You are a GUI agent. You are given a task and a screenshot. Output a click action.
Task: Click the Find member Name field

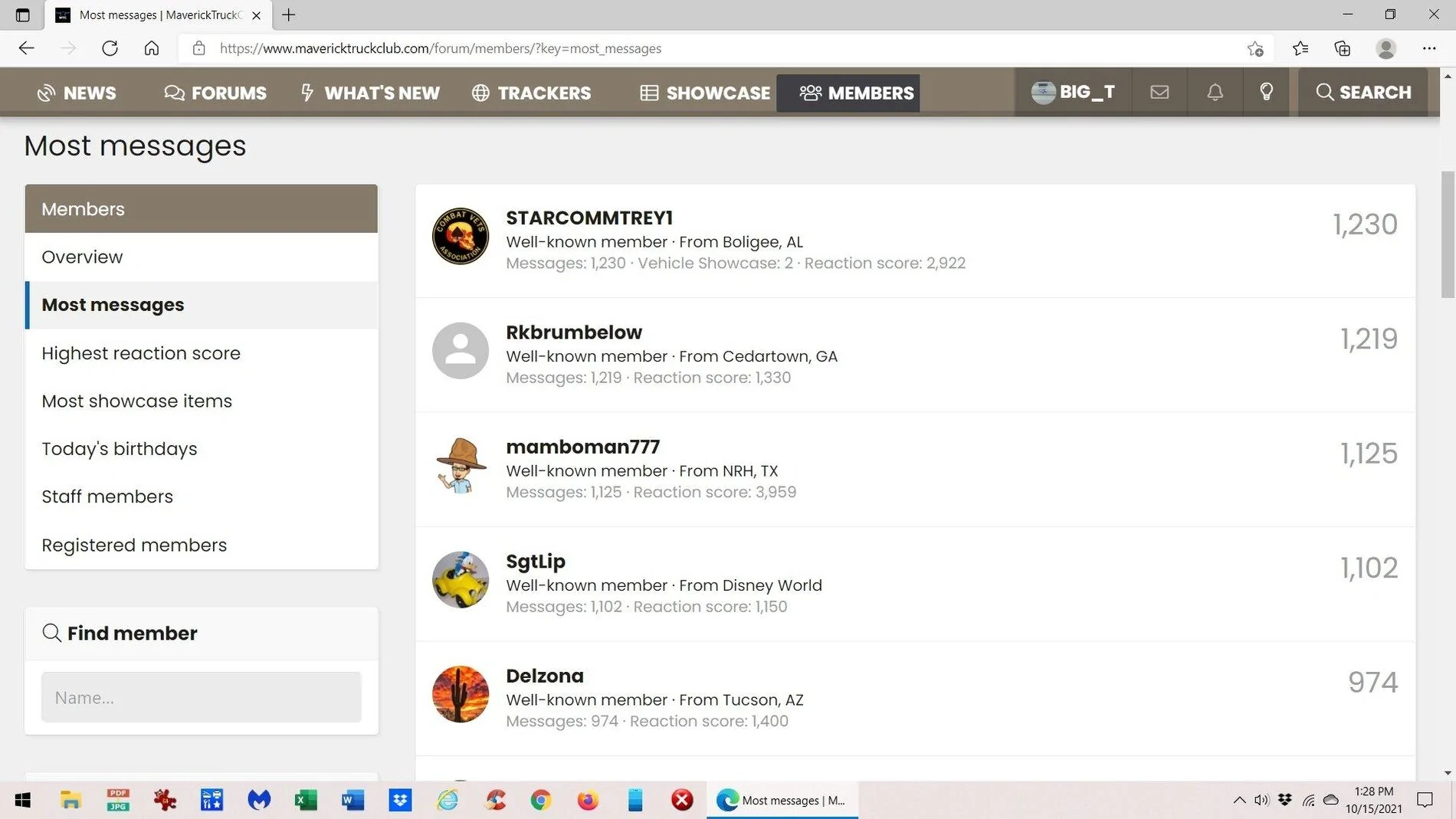202,697
